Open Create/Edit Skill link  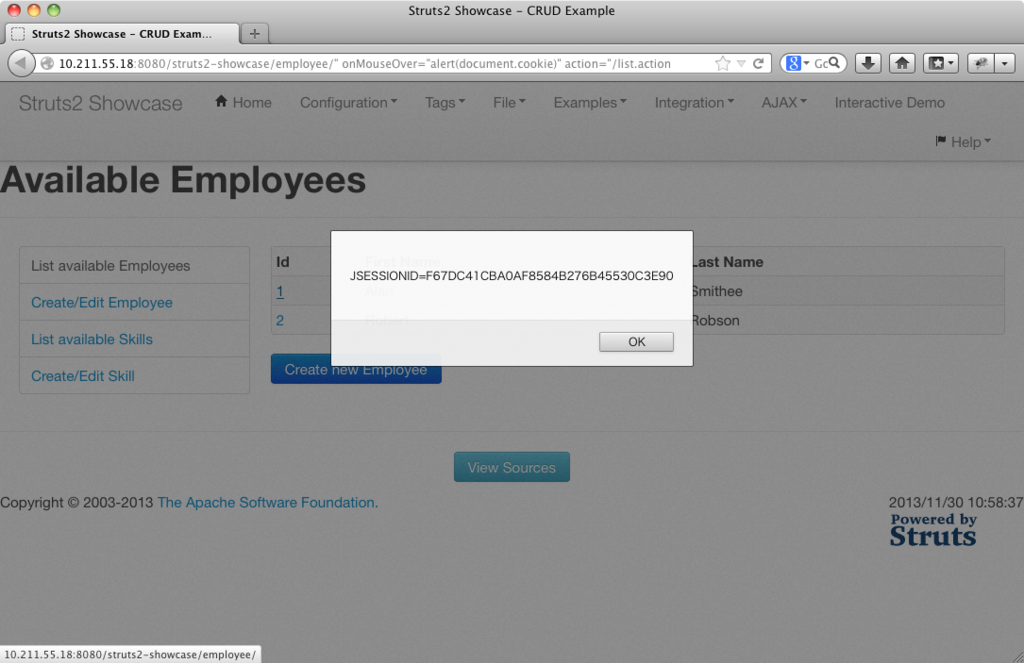(x=83, y=376)
